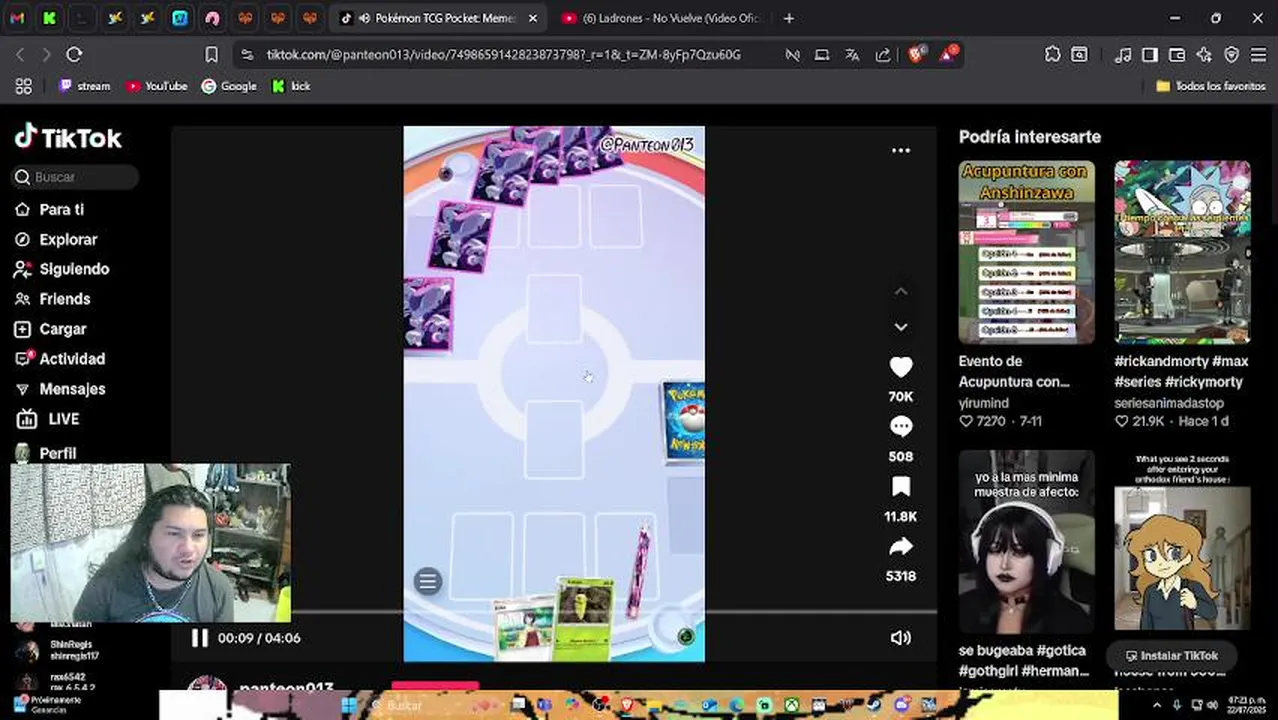Open #rickandmorty caption link
1278x720 pixels.
pos(1181,371)
